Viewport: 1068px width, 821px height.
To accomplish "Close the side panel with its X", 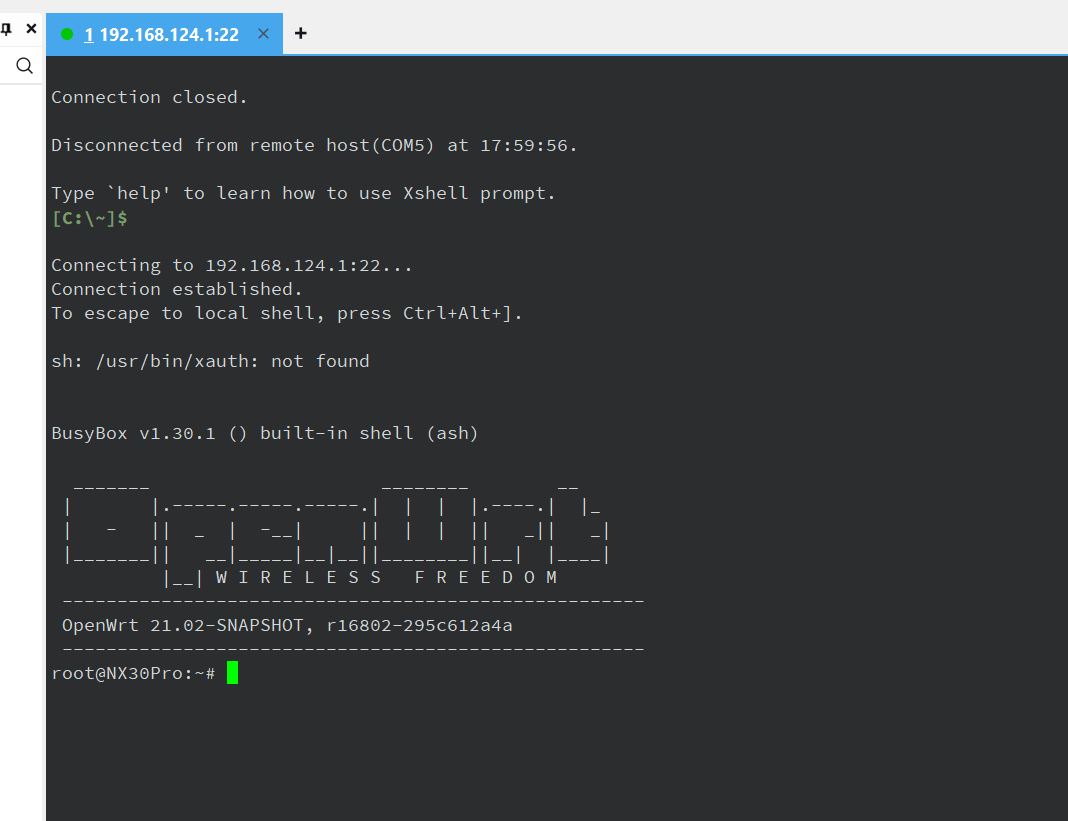I will pos(31,29).
